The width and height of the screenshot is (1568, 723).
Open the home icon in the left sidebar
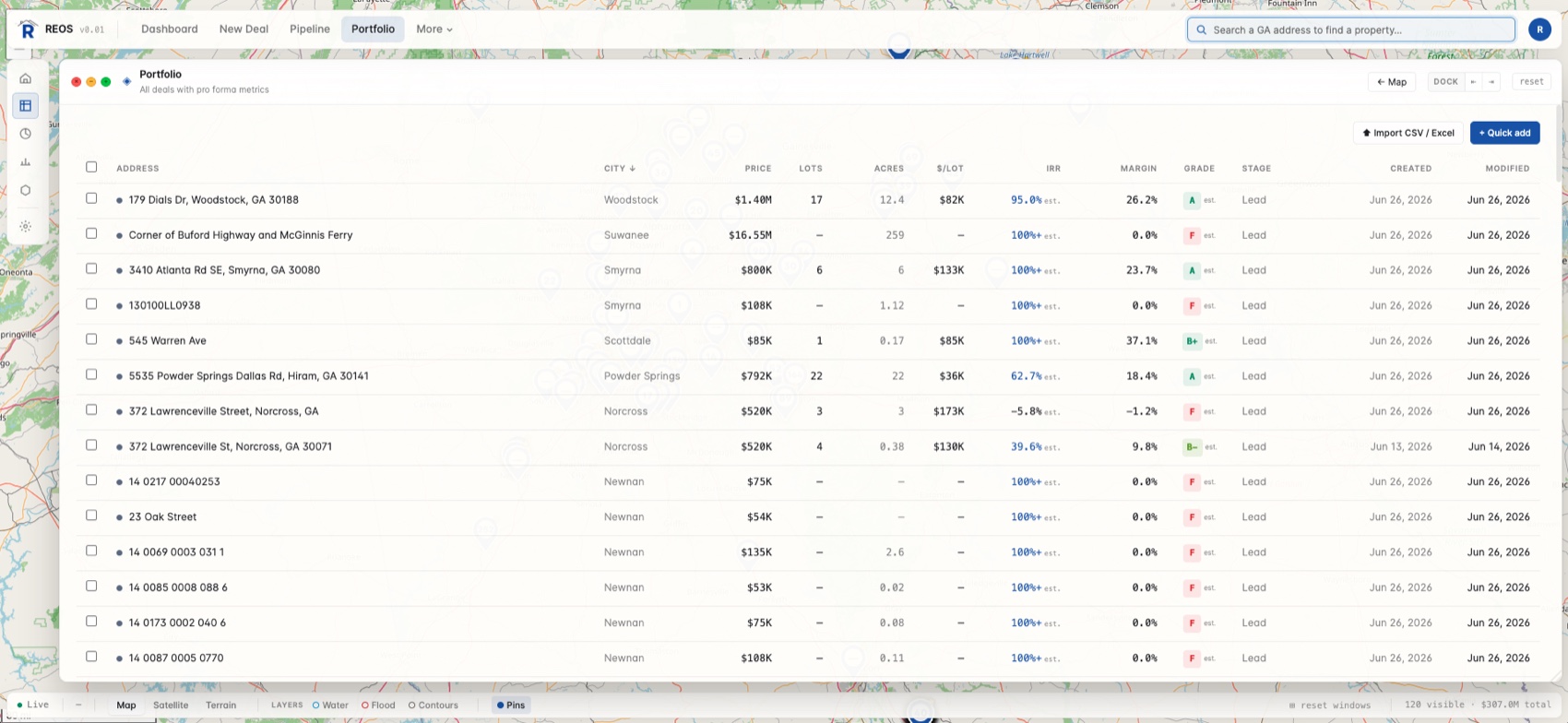click(26, 78)
